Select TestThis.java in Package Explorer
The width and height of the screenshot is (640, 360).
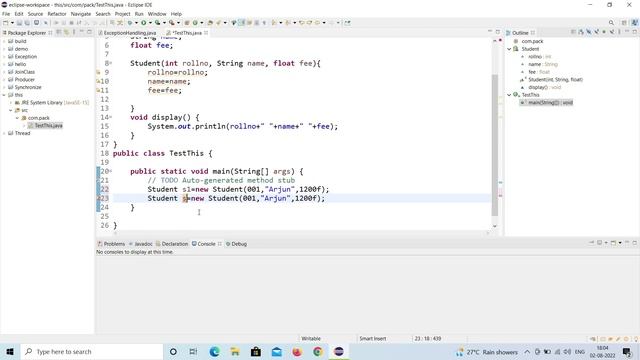pos(49,125)
